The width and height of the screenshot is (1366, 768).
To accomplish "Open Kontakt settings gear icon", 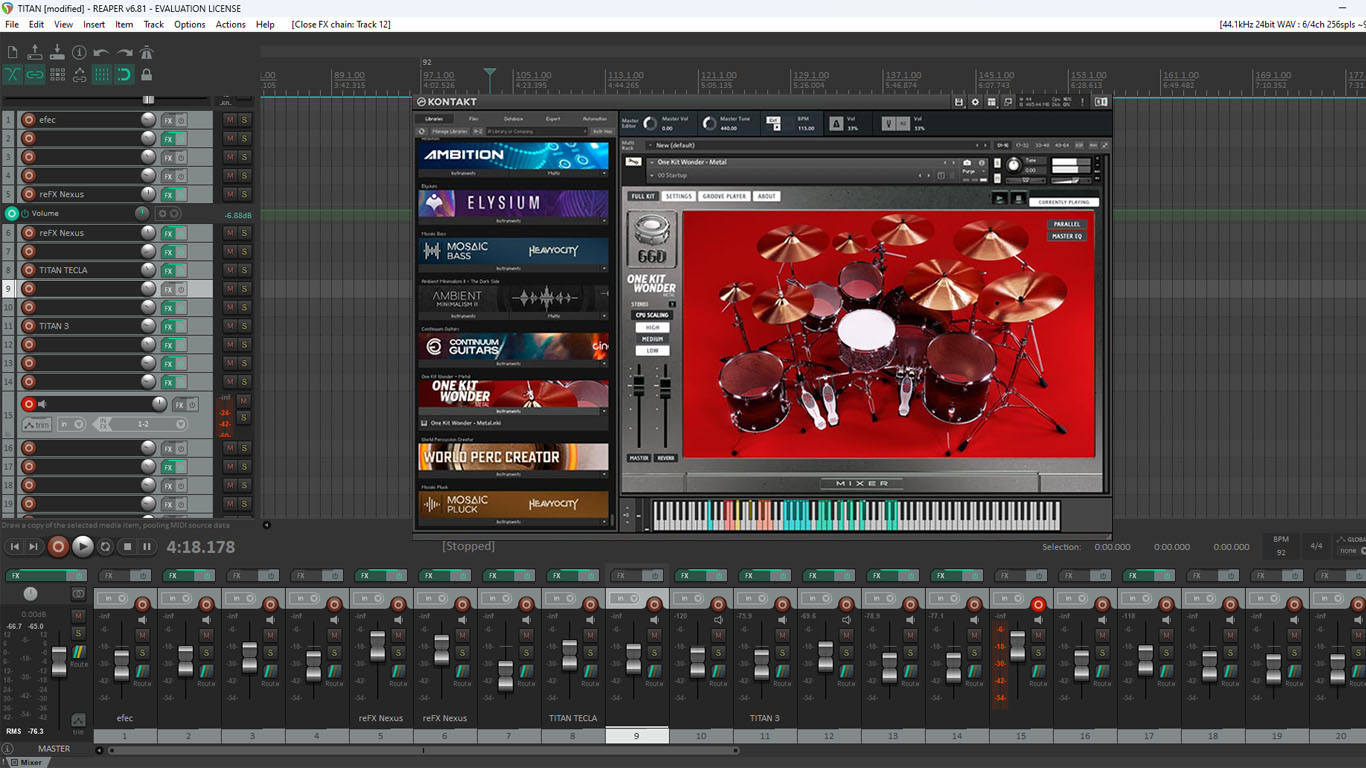I will coord(975,102).
